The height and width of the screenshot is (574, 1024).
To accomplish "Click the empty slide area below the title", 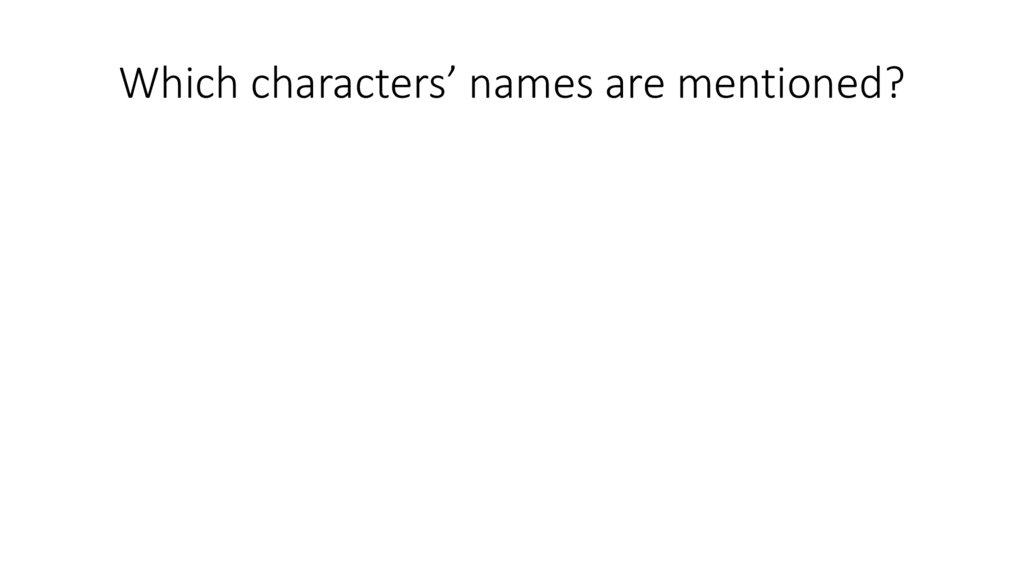I will click(x=512, y=330).
